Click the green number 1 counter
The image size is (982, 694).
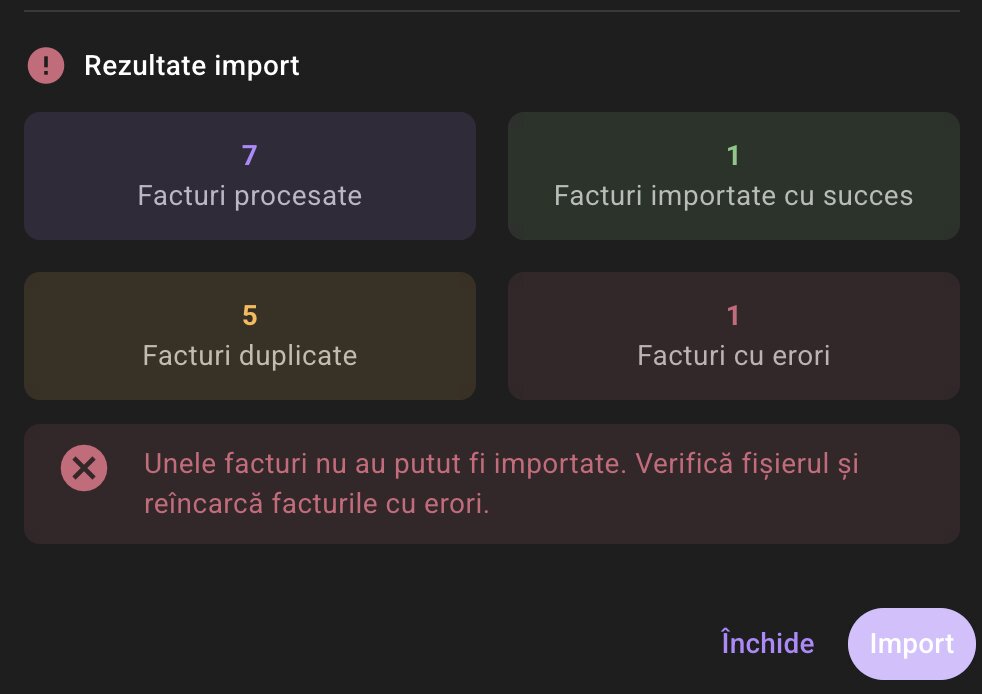click(x=733, y=154)
